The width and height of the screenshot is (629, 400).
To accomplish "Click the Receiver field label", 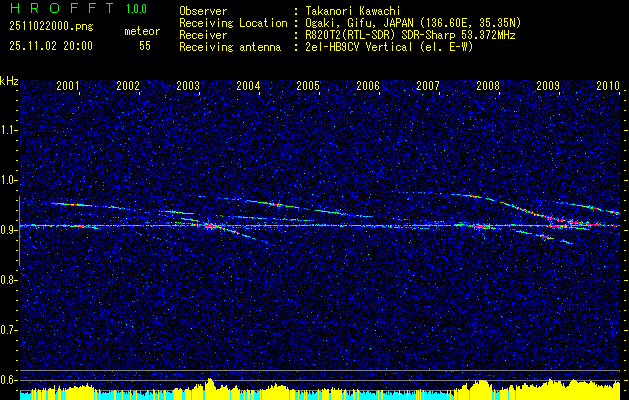I will tap(203, 35).
